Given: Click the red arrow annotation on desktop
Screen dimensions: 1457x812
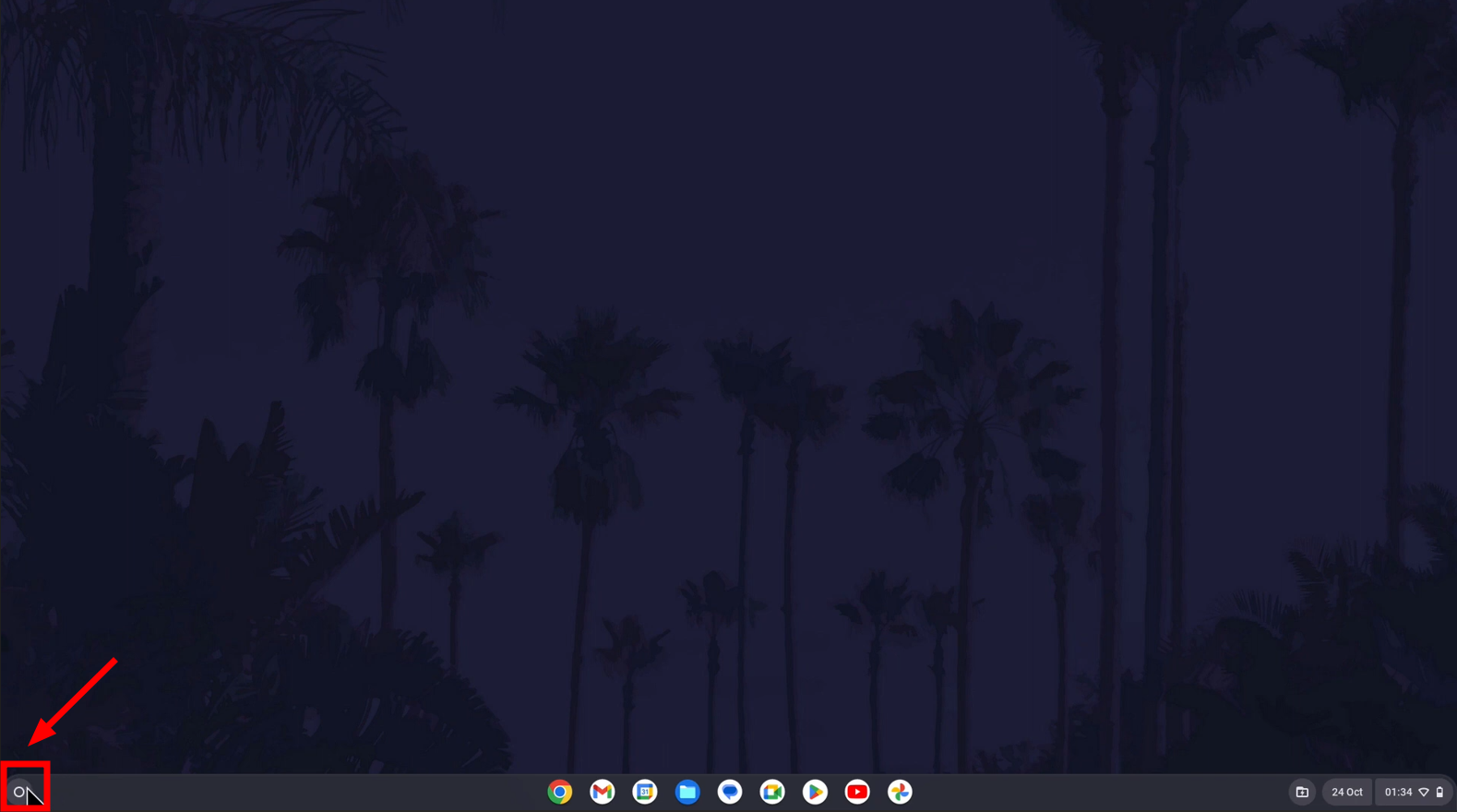Looking at the screenshot, I should [74, 701].
